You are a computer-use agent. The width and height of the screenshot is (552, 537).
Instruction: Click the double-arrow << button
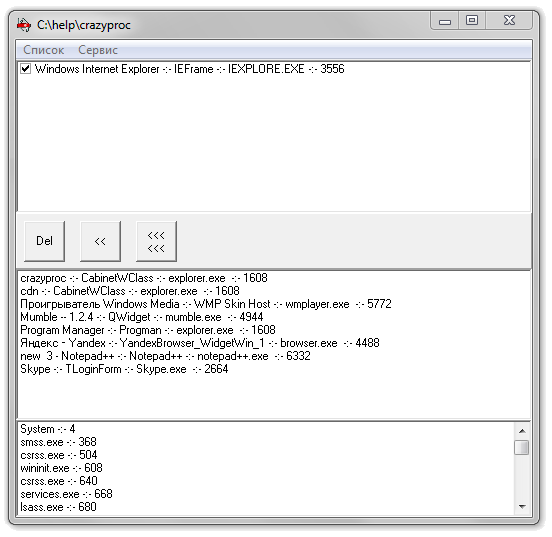100,241
